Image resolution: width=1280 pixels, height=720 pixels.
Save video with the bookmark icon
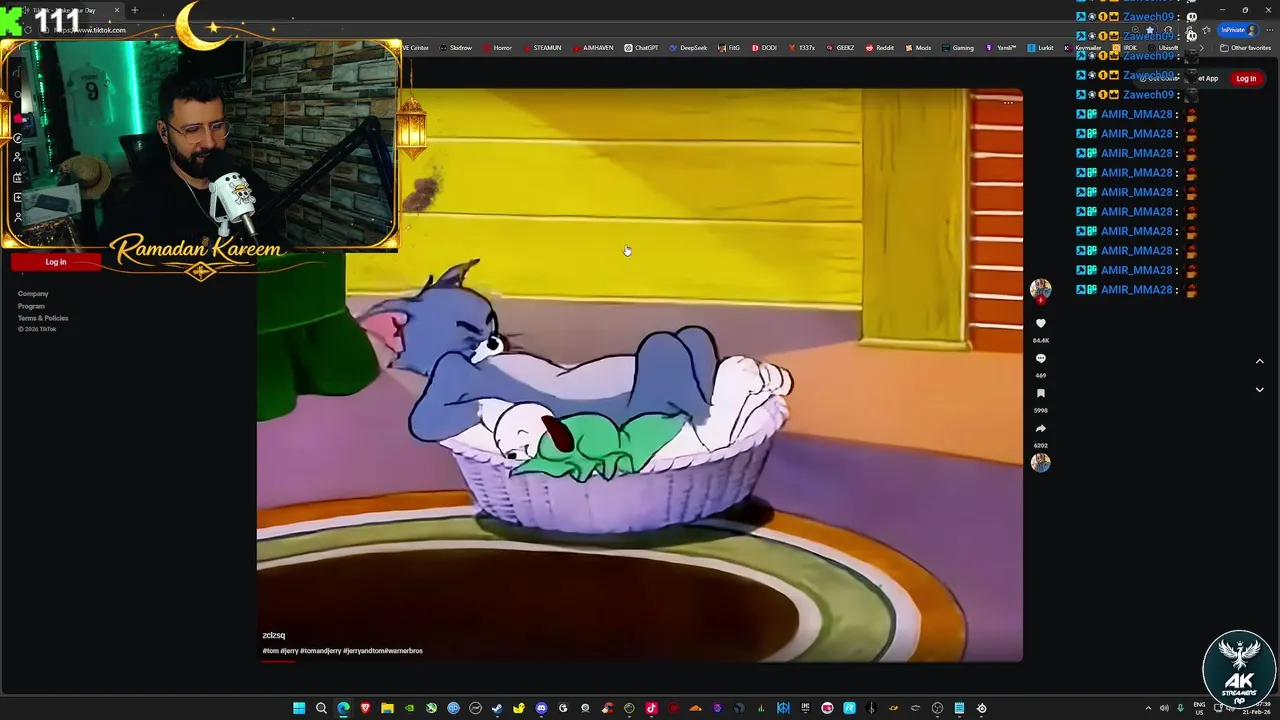coord(1041,393)
